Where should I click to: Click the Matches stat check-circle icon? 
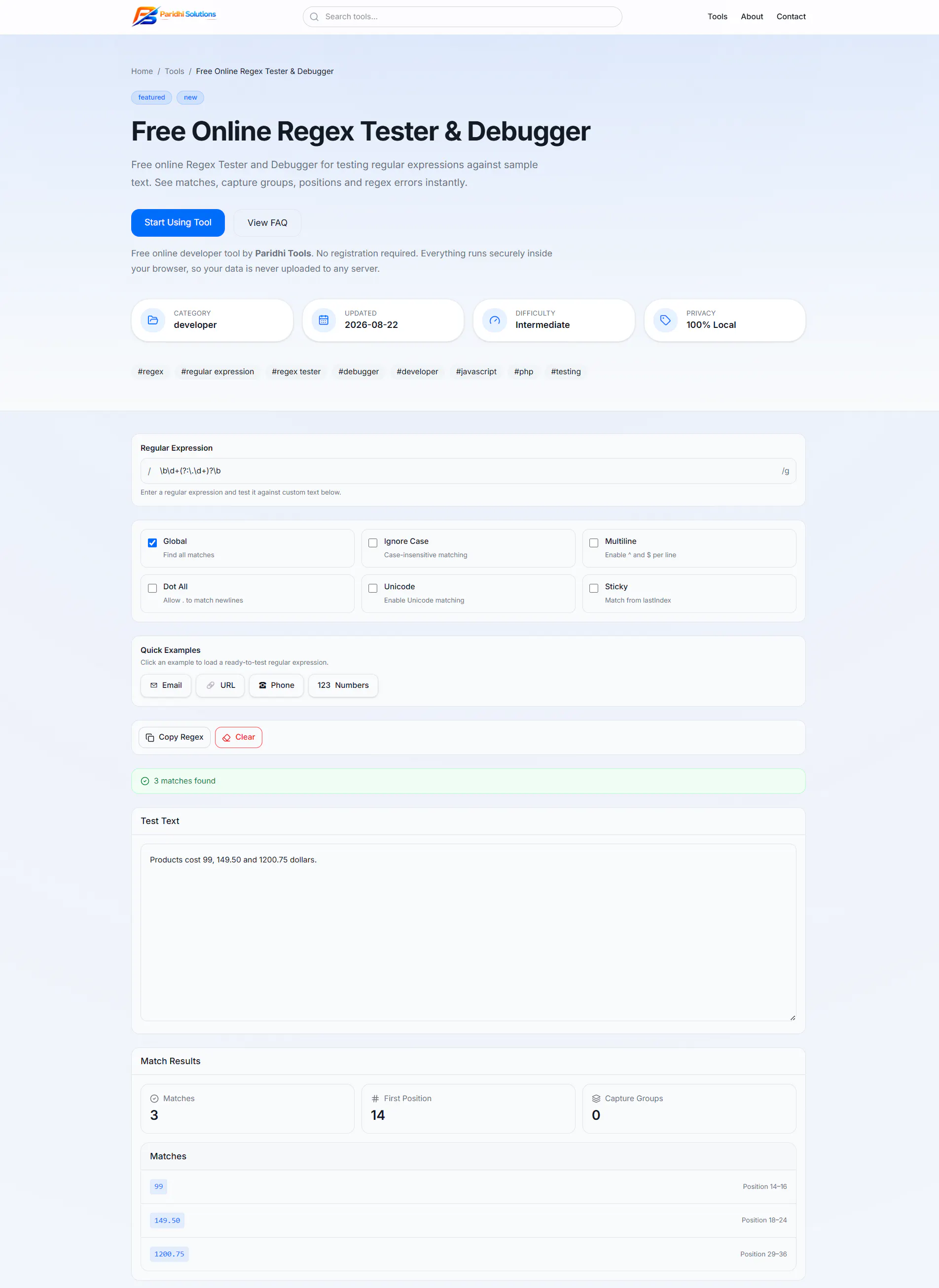pyautogui.click(x=154, y=1099)
